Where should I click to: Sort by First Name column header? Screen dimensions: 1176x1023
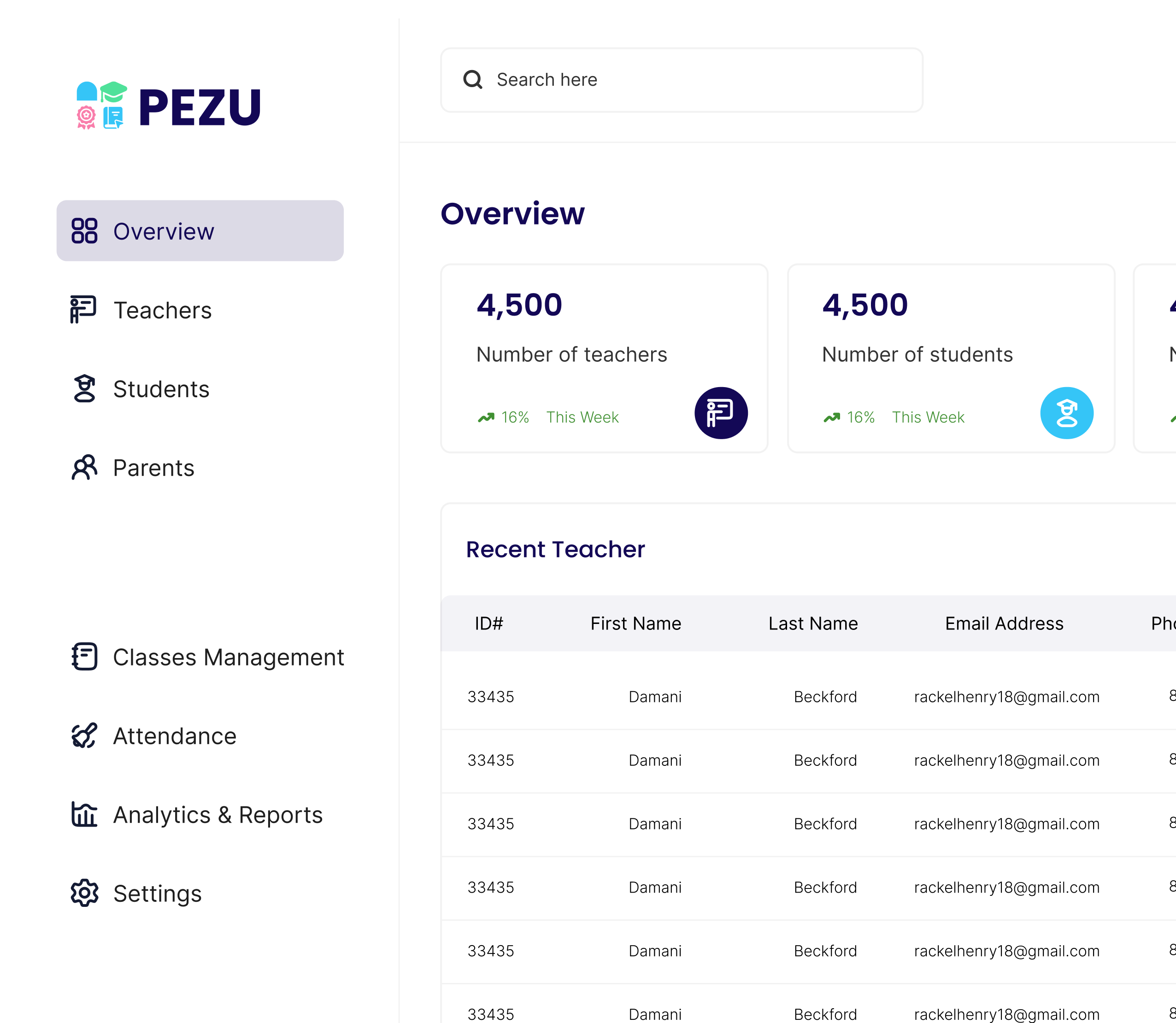pyautogui.click(x=635, y=623)
